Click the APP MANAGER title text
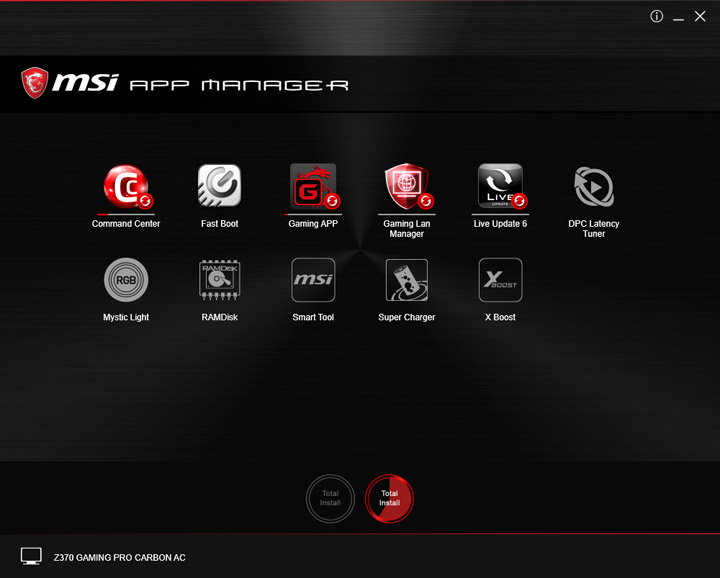This screenshot has width=720, height=578. click(x=239, y=85)
